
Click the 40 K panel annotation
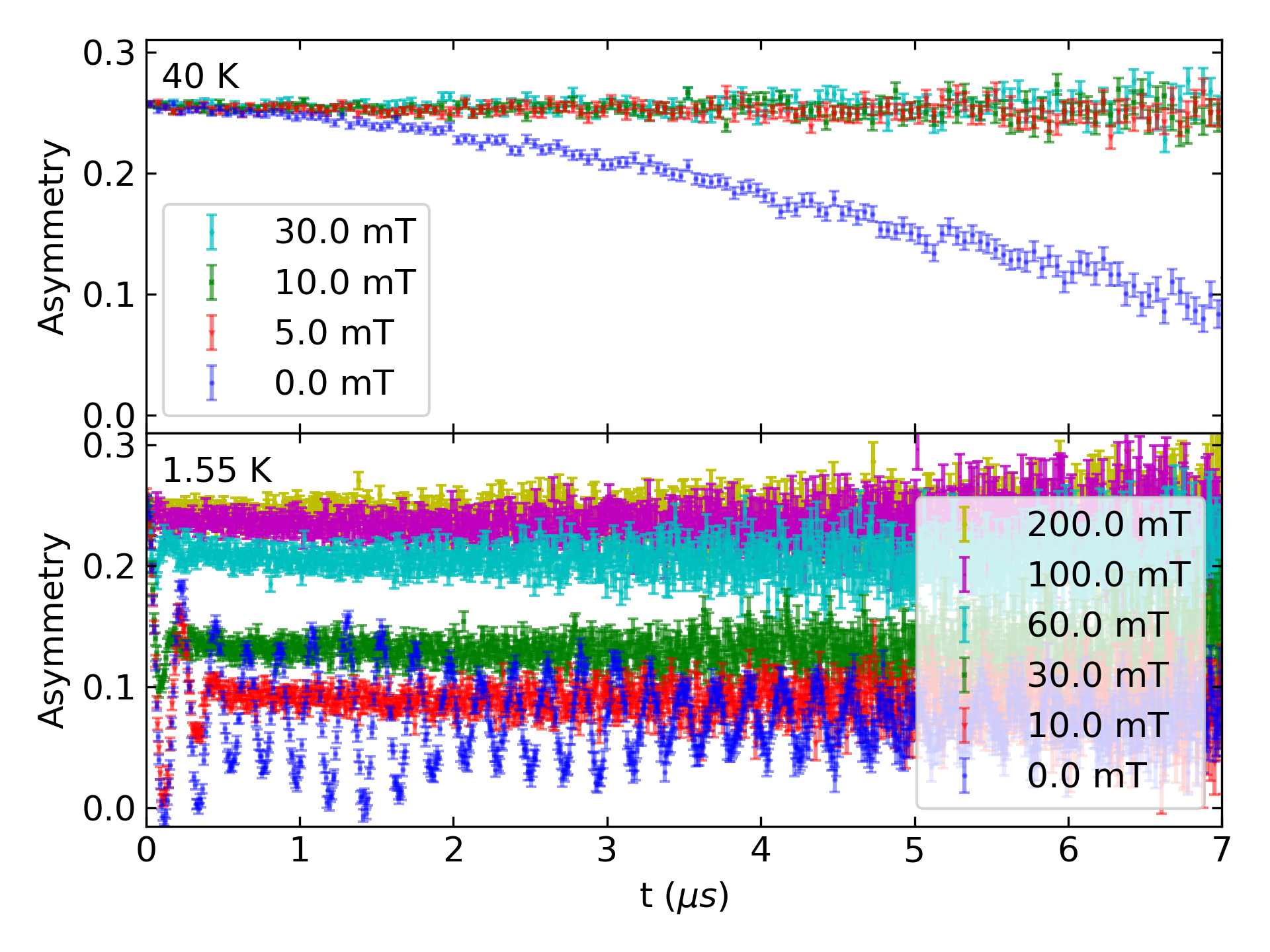click(x=200, y=76)
